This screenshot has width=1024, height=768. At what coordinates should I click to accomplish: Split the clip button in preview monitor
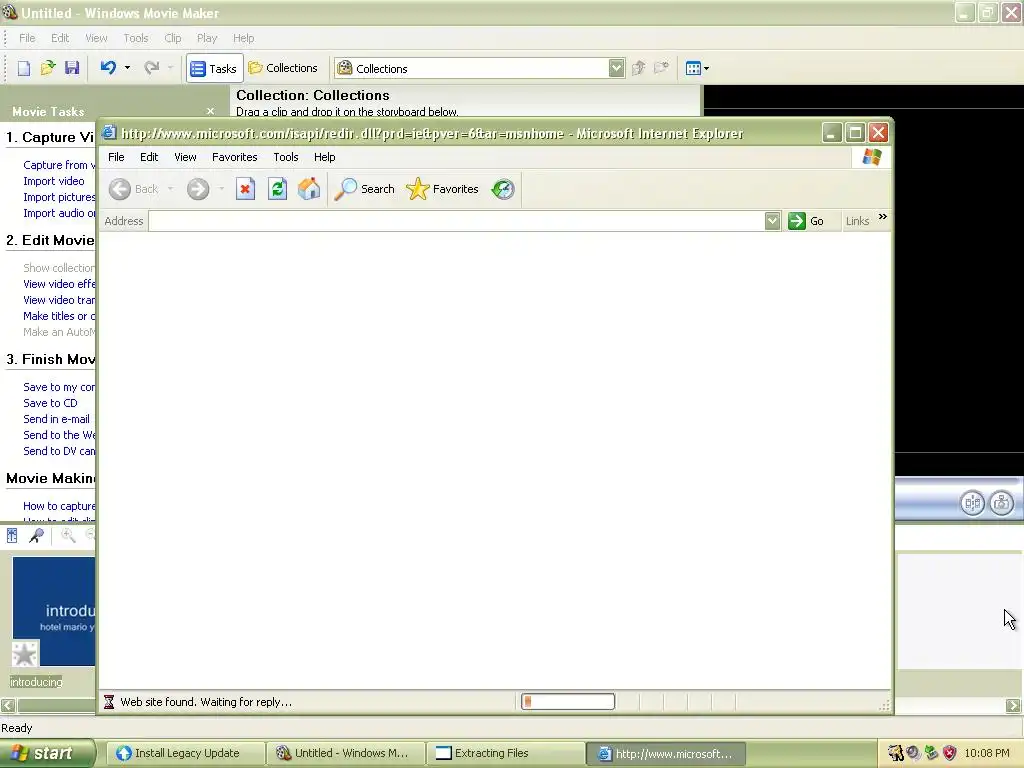pos(972,503)
